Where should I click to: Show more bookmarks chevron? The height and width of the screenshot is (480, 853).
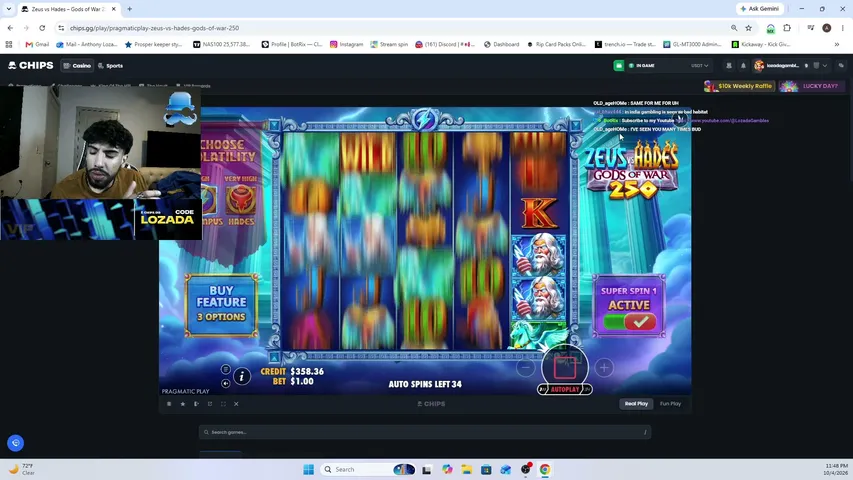(837, 45)
